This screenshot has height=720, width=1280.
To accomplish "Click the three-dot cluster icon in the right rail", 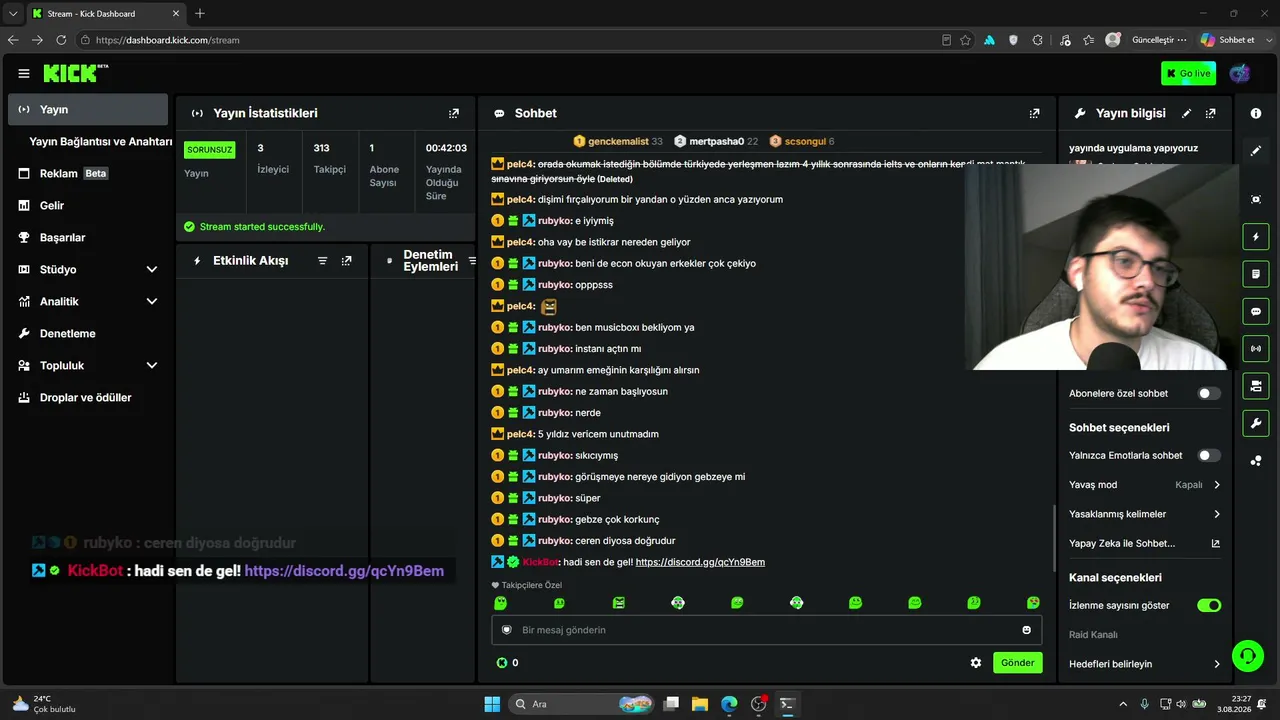I will pyautogui.click(x=1256, y=461).
